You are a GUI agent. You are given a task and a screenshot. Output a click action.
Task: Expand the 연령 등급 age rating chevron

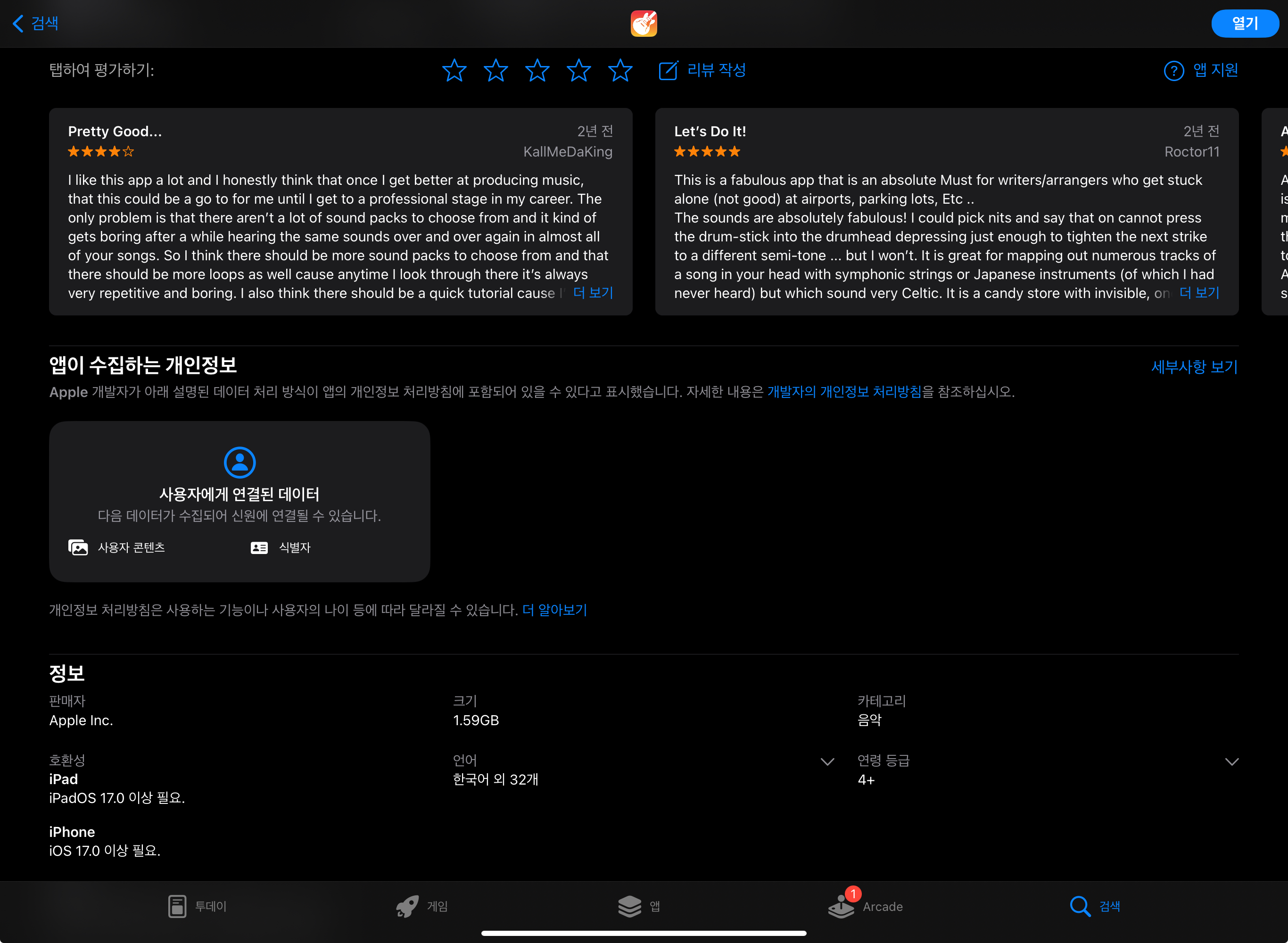point(1231,761)
